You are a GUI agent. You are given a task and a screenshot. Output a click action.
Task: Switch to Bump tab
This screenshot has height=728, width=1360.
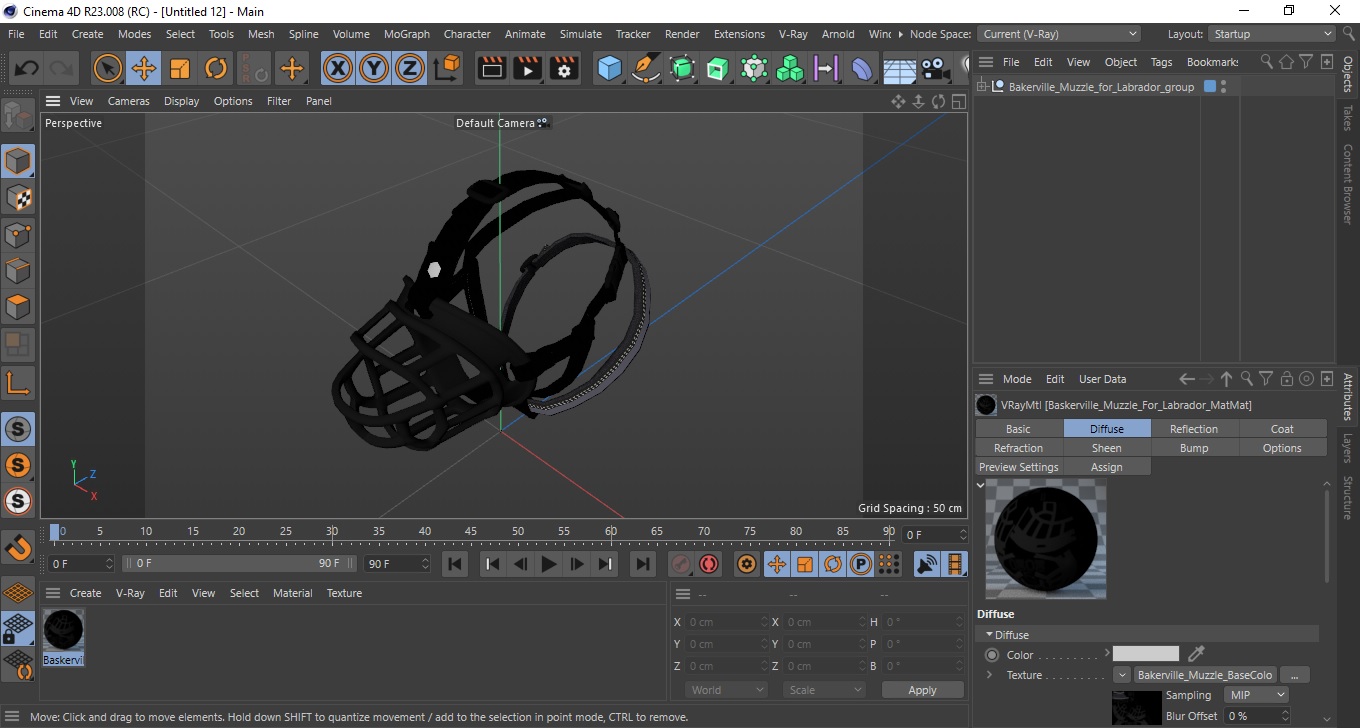pyautogui.click(x=1194, y=448)
